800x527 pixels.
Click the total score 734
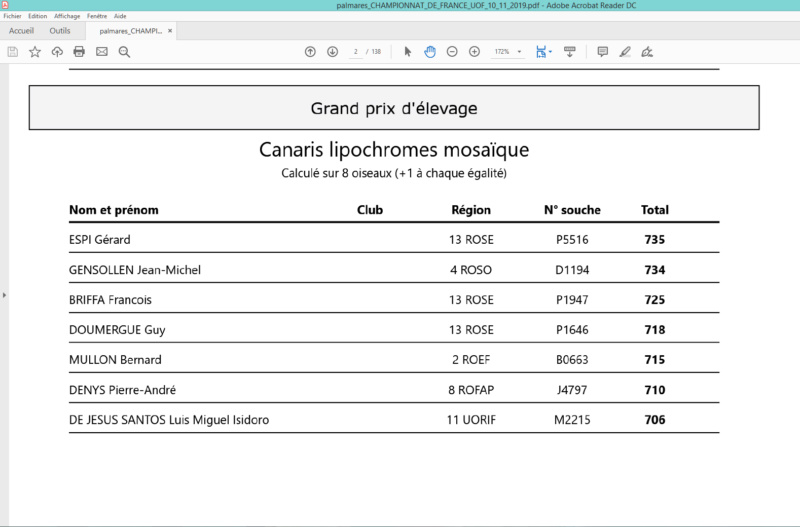tap(655, 270)
